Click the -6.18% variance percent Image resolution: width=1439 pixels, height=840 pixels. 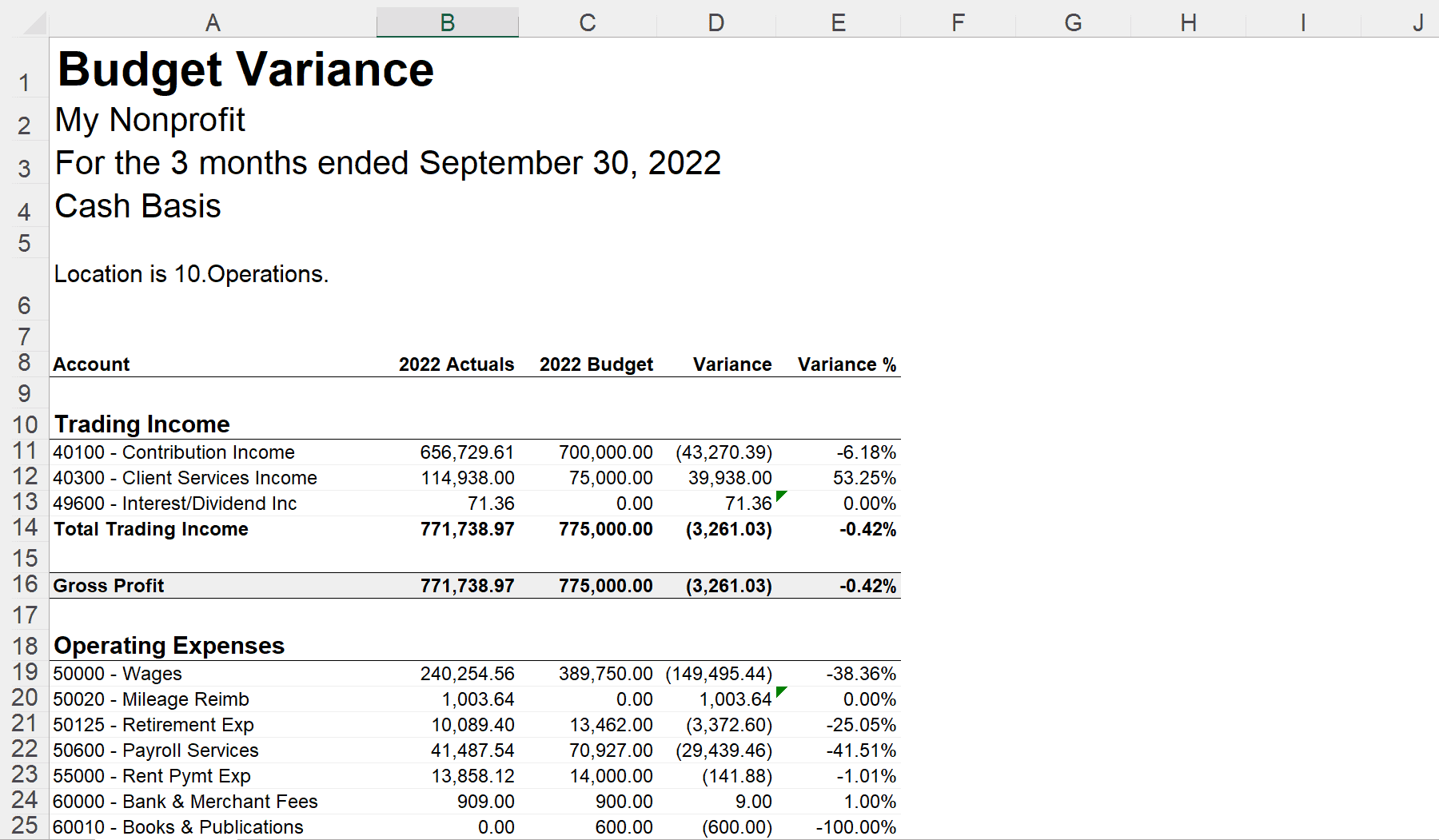tap(867, 452)
